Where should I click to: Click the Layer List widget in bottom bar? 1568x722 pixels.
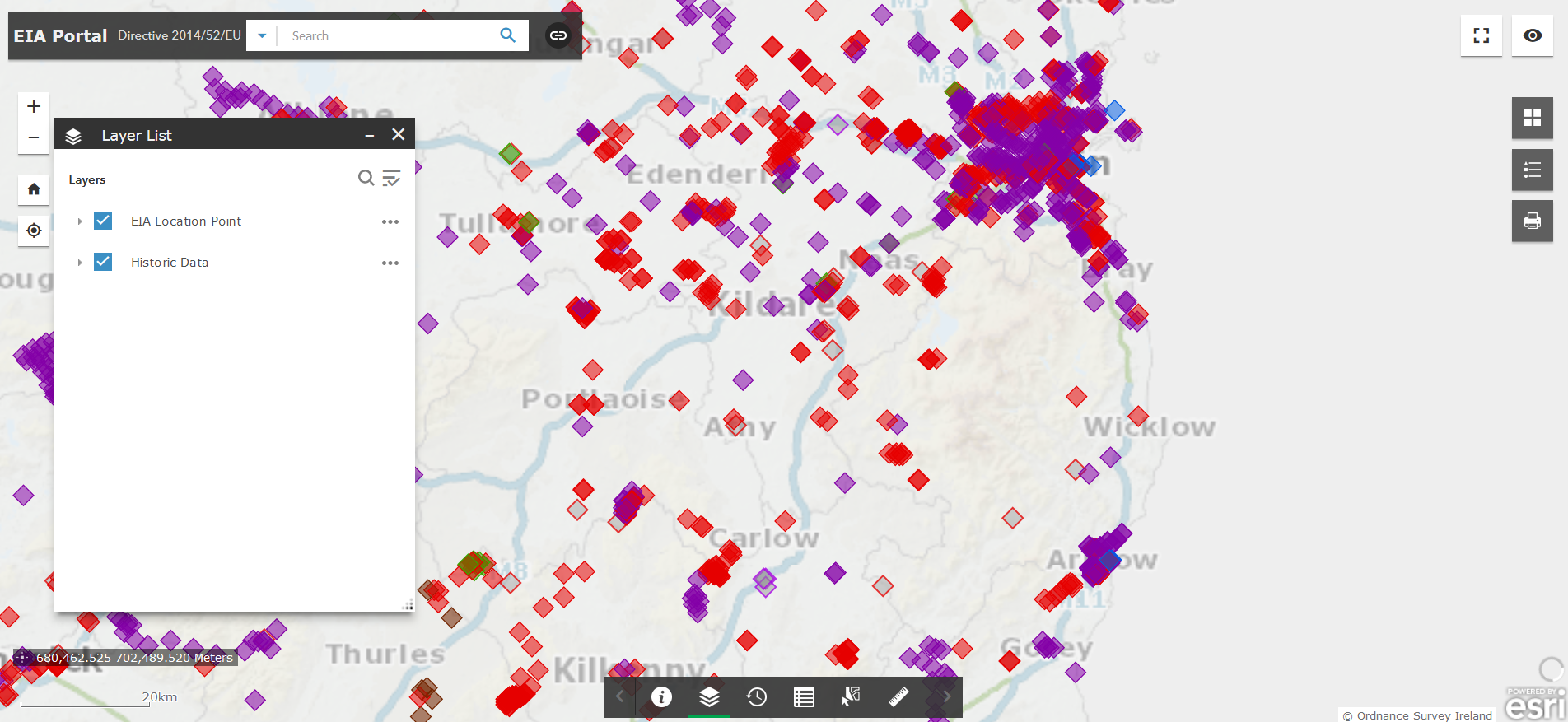point(709,697)
